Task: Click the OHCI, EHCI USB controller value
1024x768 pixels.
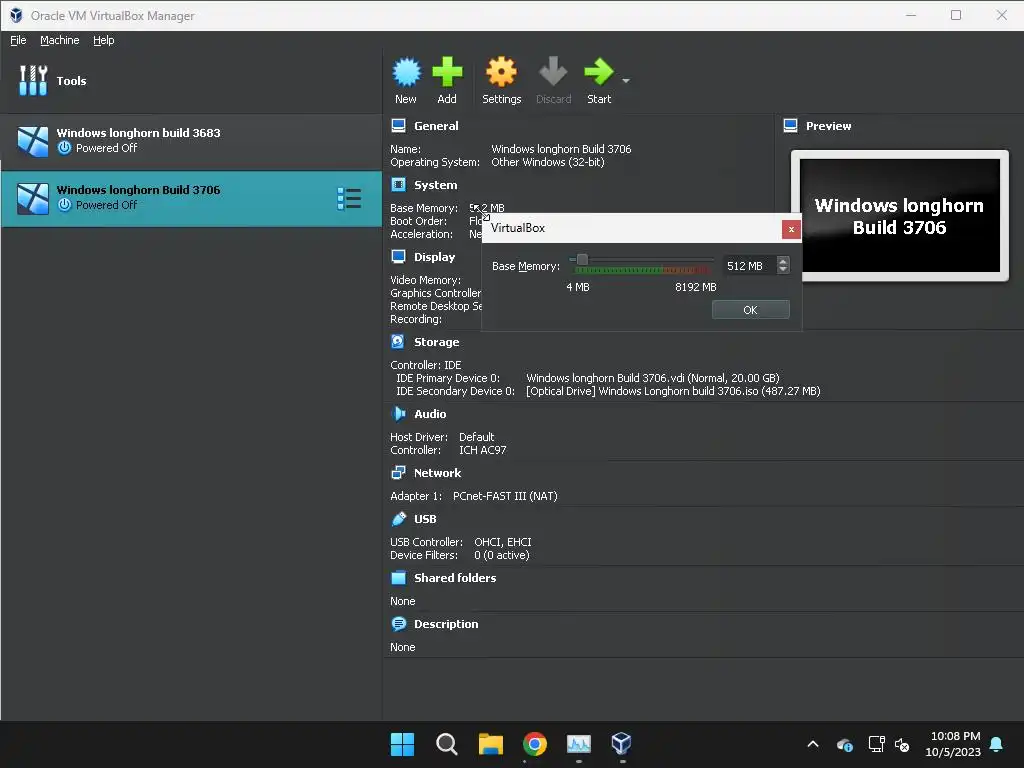Action: pos(502,542)
